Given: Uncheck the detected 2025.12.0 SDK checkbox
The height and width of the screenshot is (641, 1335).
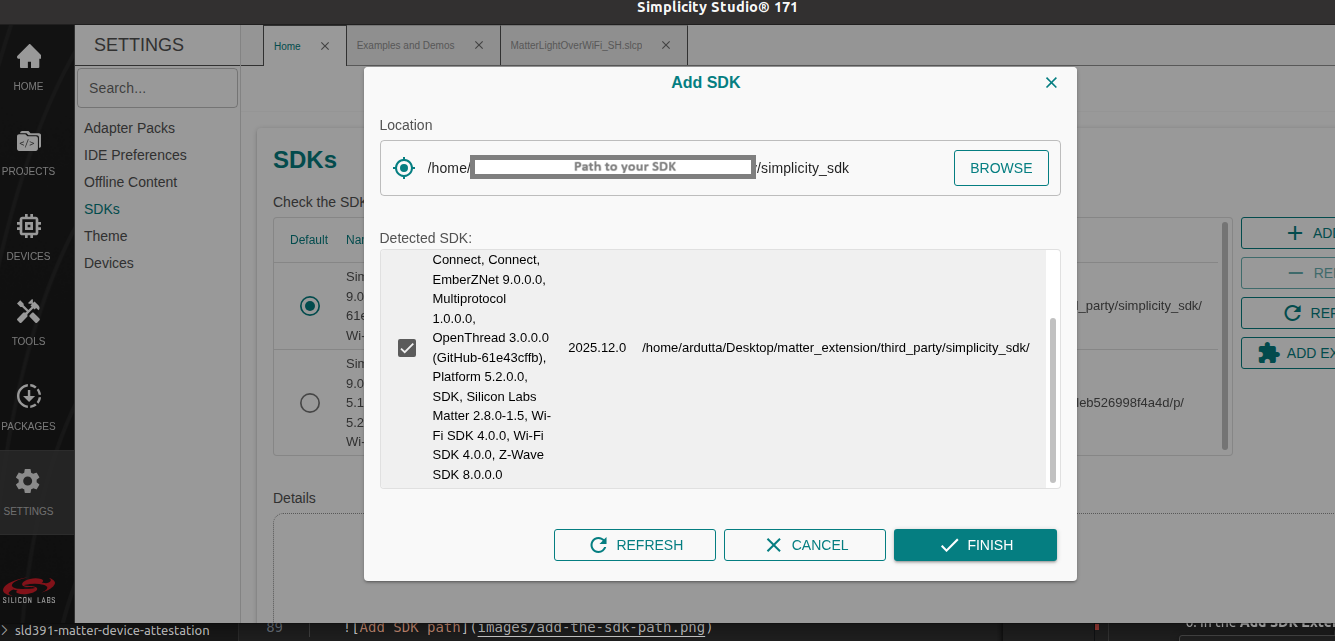Looking at the screenshot, I should pos(406,347).
